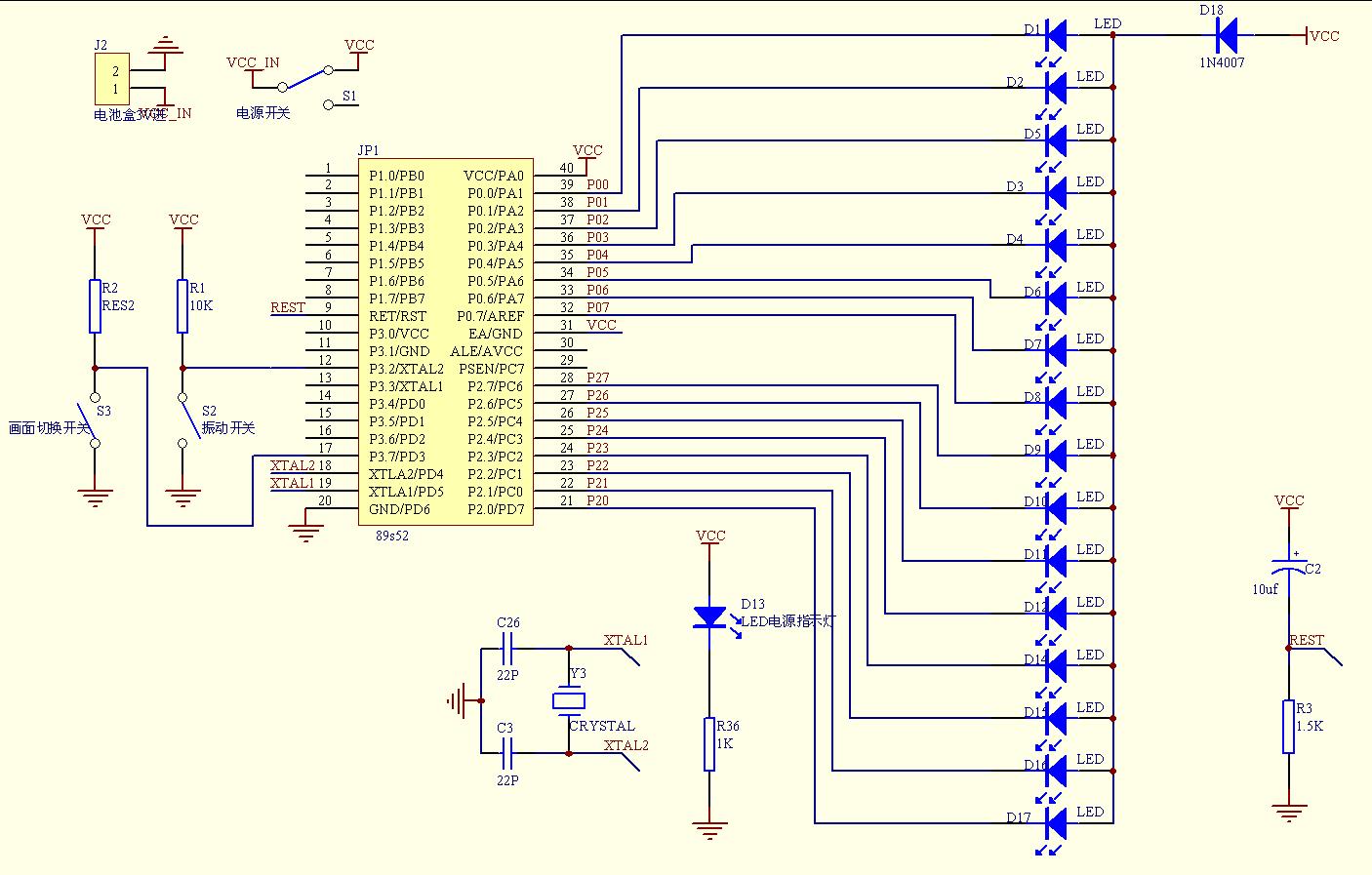1372x875 pixels.
Task: Click the REST net label at pin 9
Action: [x=288, y=307]
